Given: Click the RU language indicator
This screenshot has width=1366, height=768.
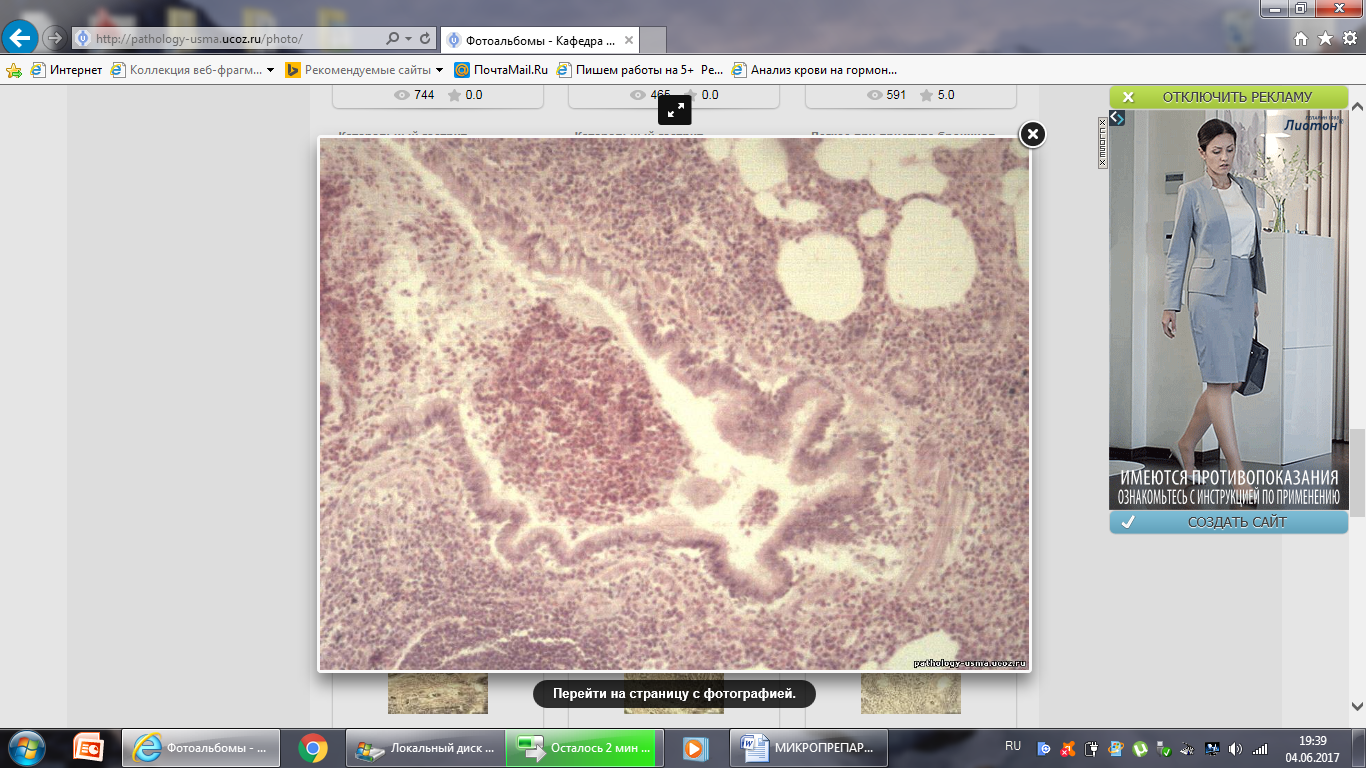Looking at the screenshot, I should point(1012,747).
